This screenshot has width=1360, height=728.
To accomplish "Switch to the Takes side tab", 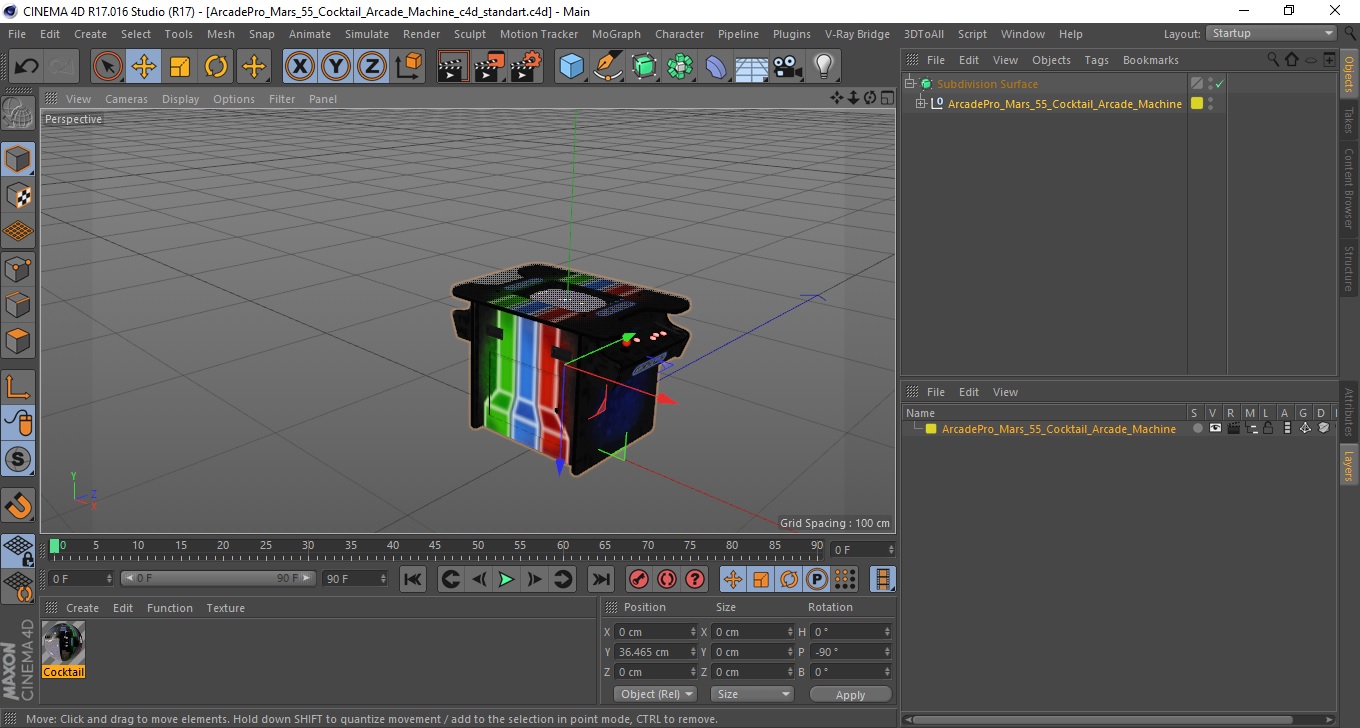I will coord(1349,119).
